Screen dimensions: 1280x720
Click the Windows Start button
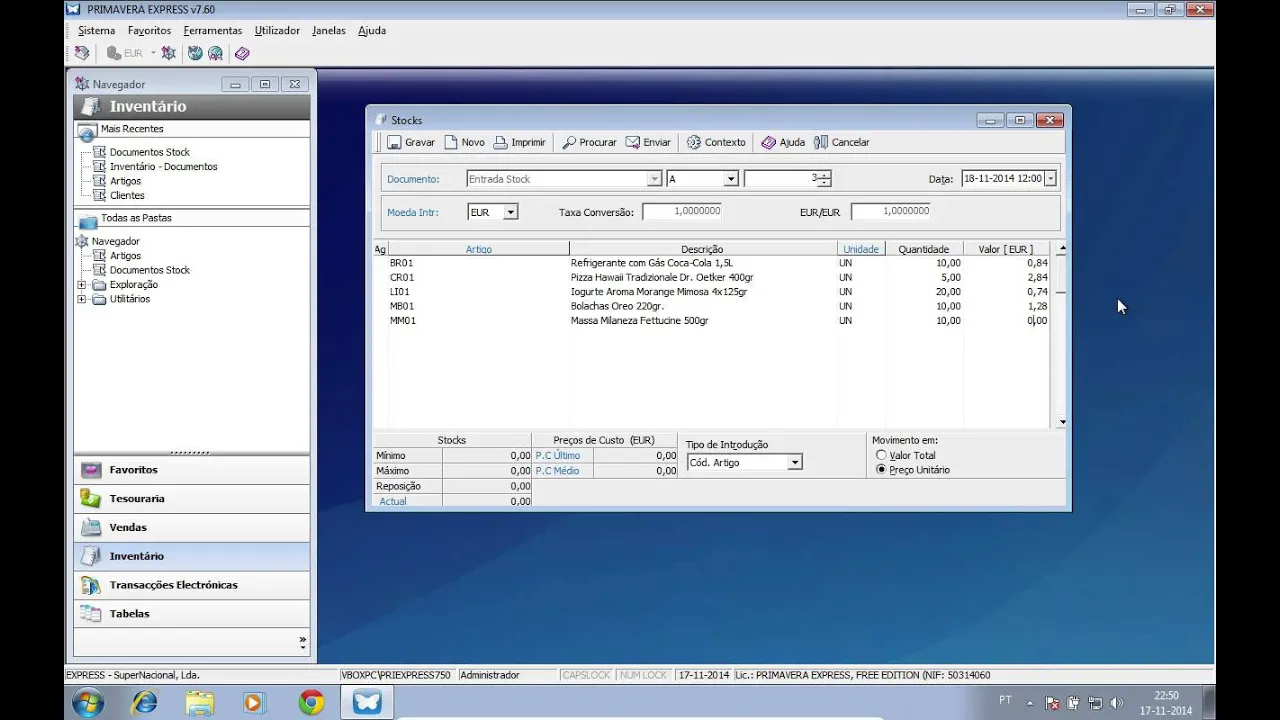point(88,703)
